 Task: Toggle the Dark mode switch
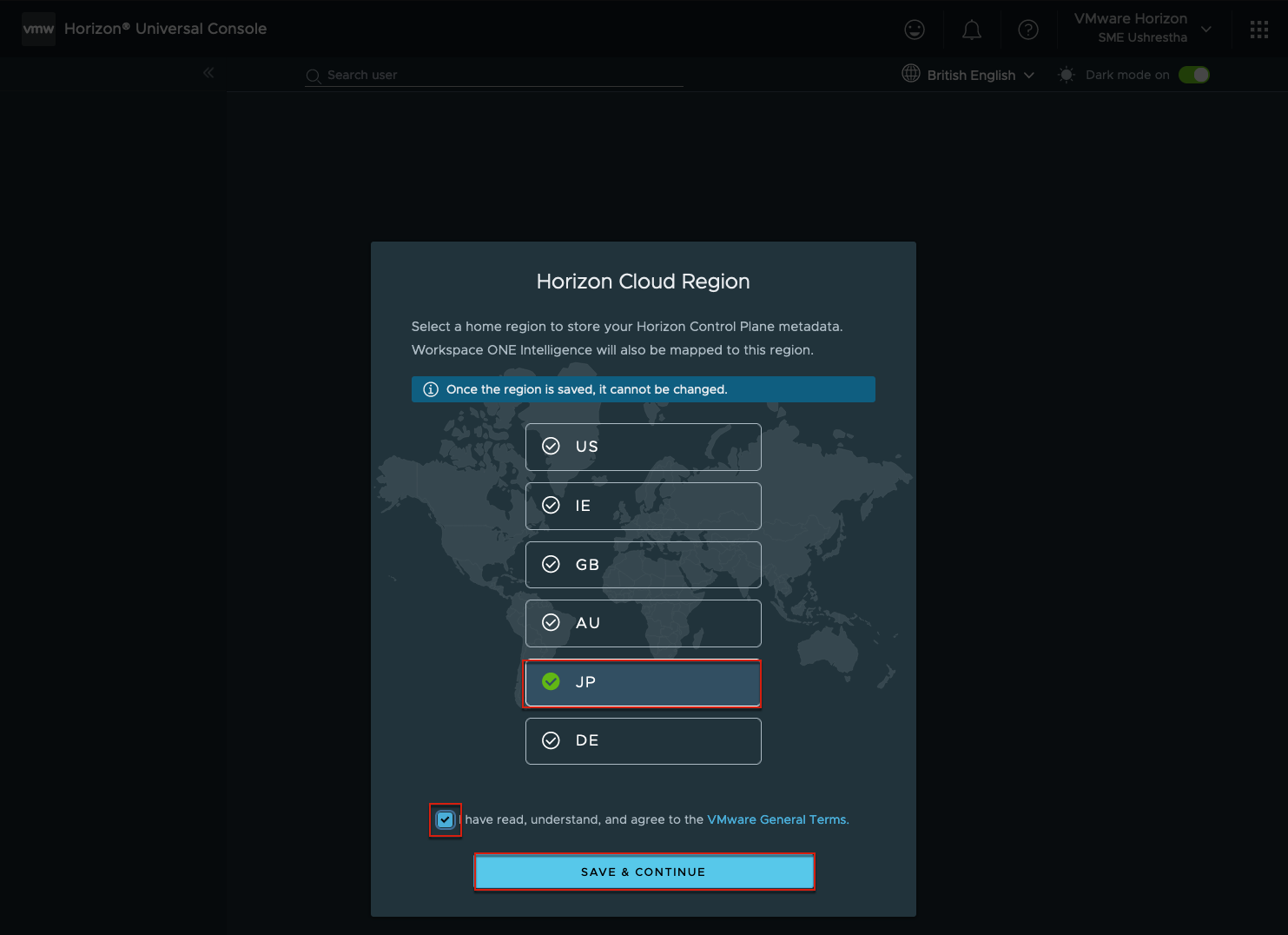coord(1194,75)
